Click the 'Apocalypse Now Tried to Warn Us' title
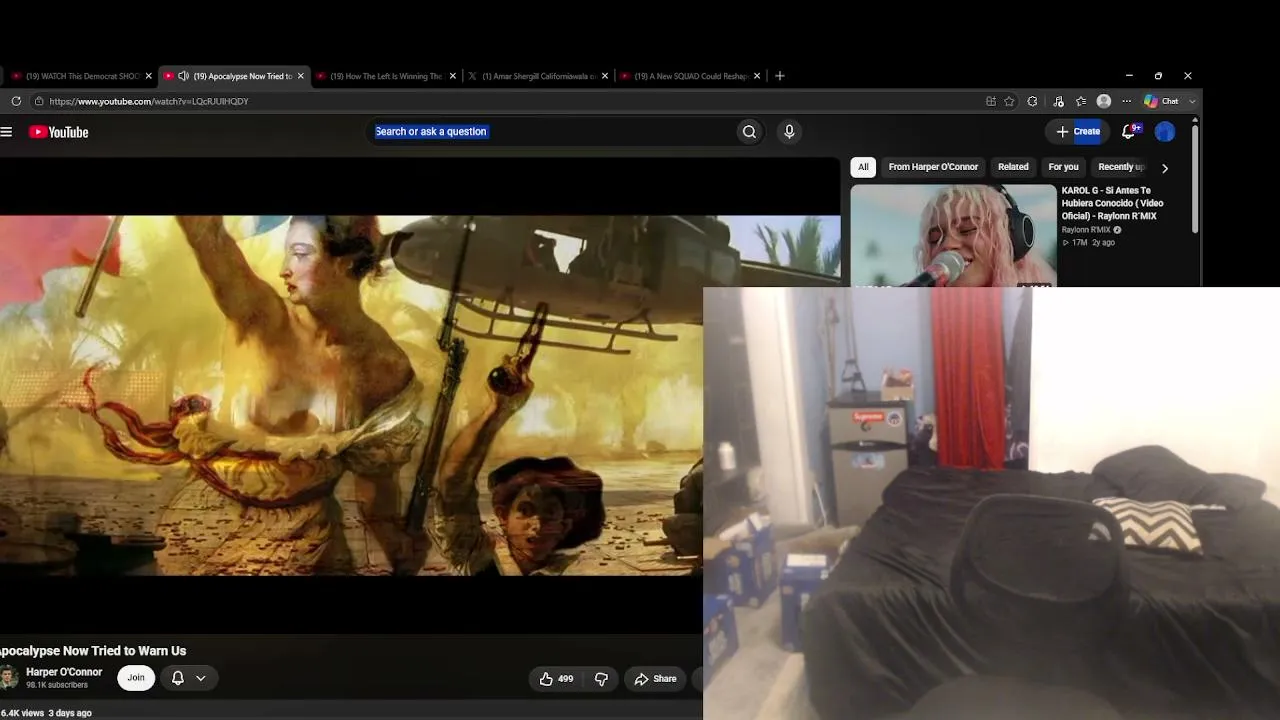This screenshot has width=1280, height=720. [93, 651]
